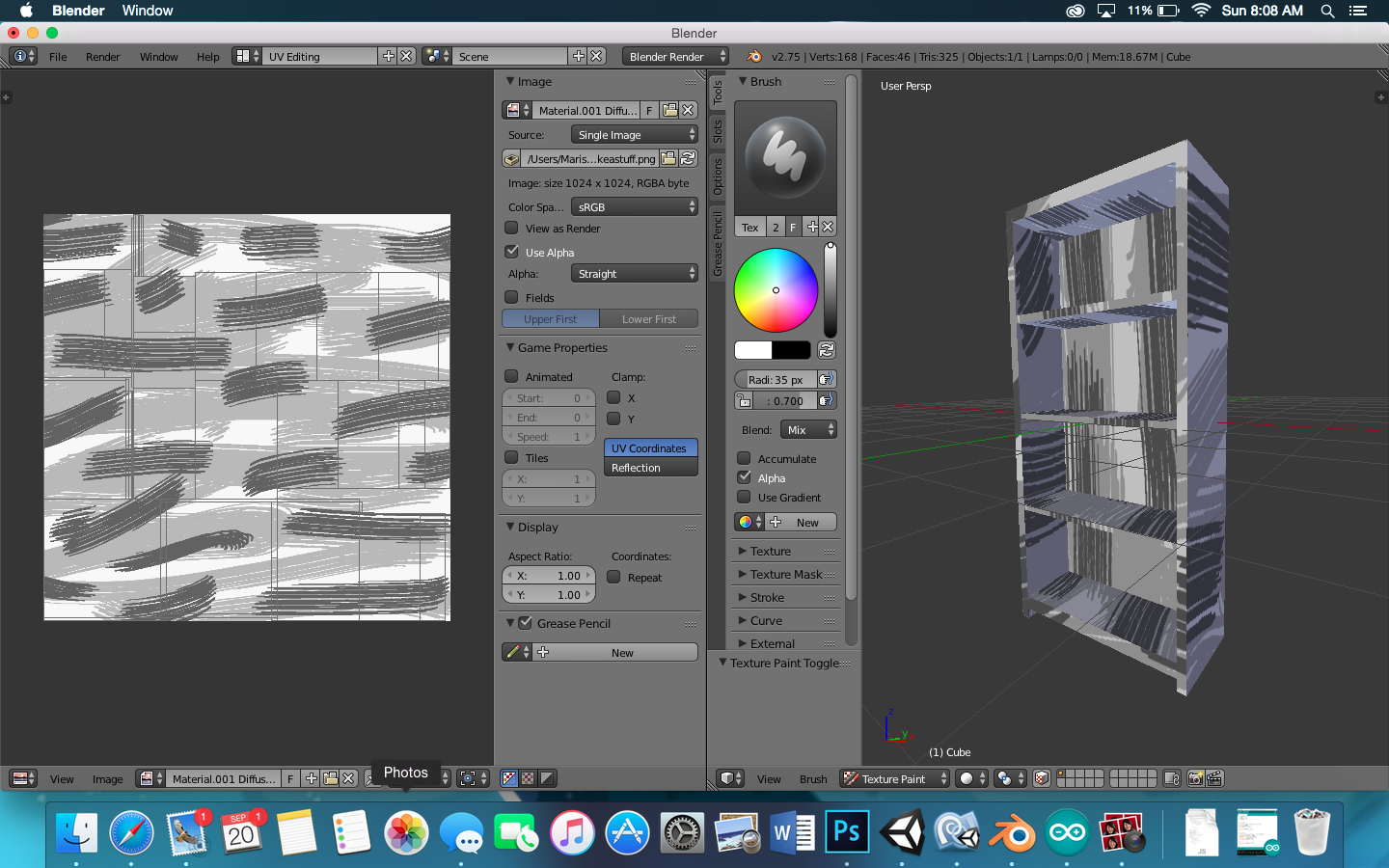Image resolution: width=1389 pixels, height=868 pixels.
Task: Enable the Accumulate brush option
Action: point(744,459)
